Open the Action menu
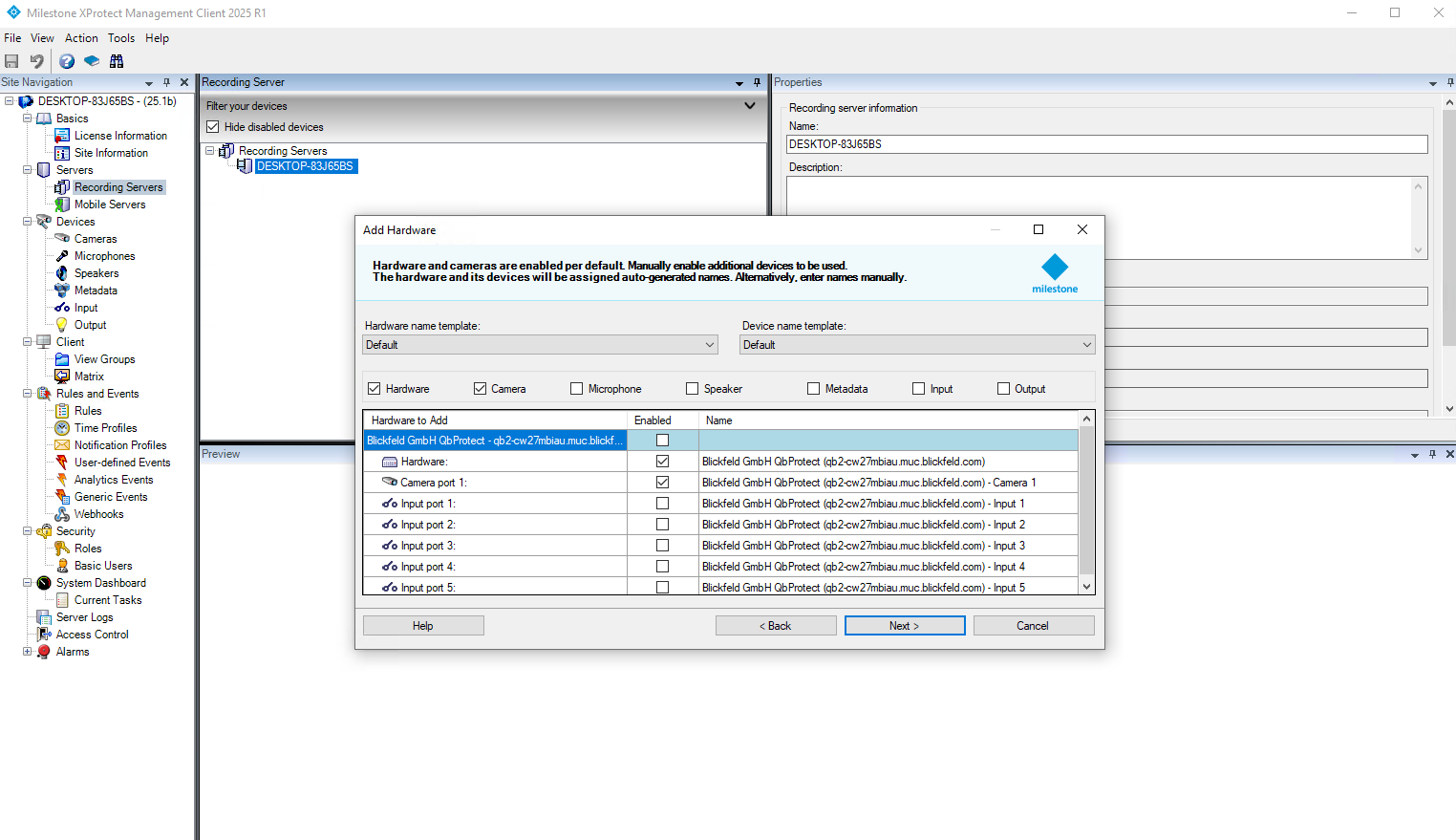 [x=81, y=38]
